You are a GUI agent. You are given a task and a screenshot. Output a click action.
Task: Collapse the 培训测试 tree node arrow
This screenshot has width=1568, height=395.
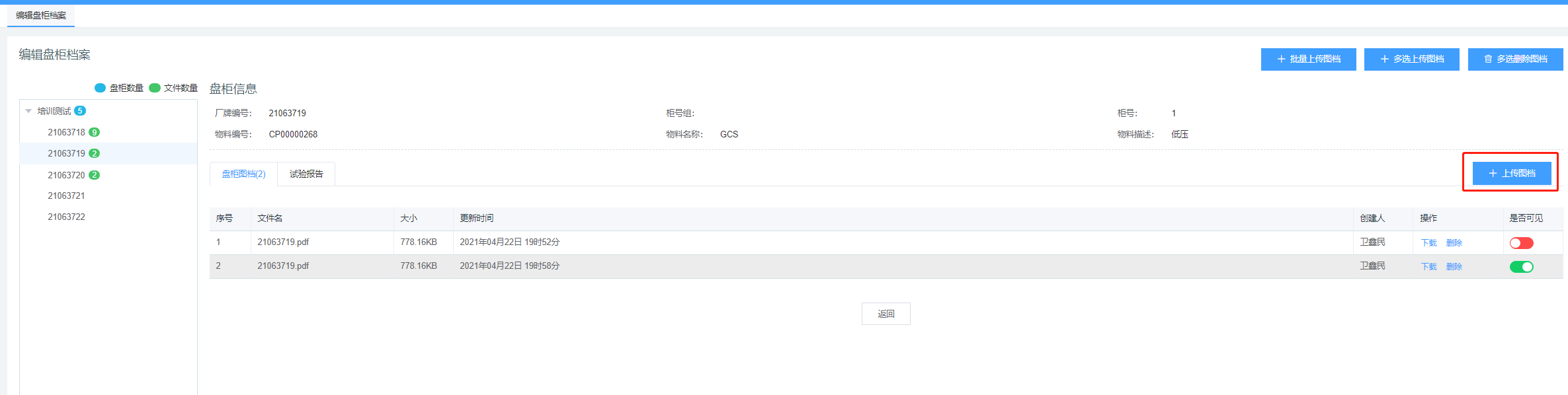[28, 111]
